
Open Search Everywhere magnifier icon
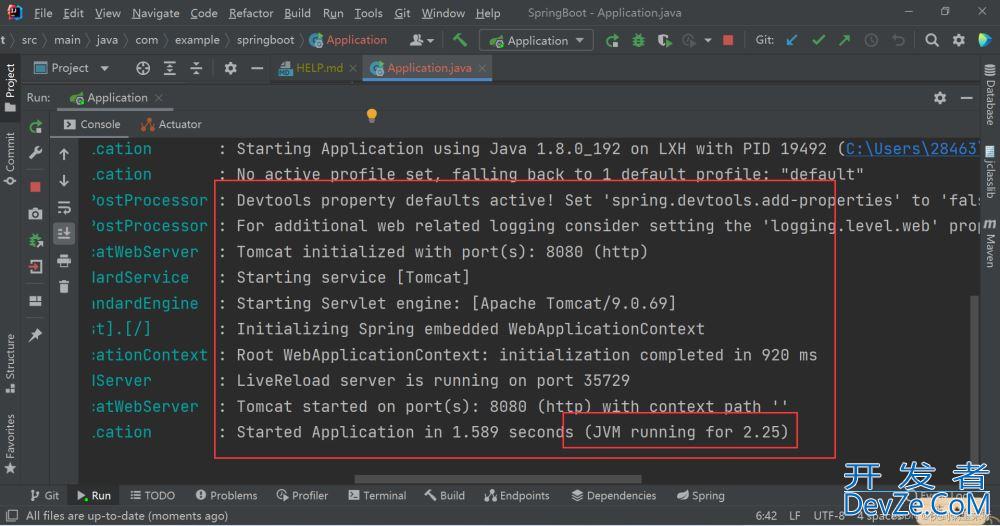(932, 41)
